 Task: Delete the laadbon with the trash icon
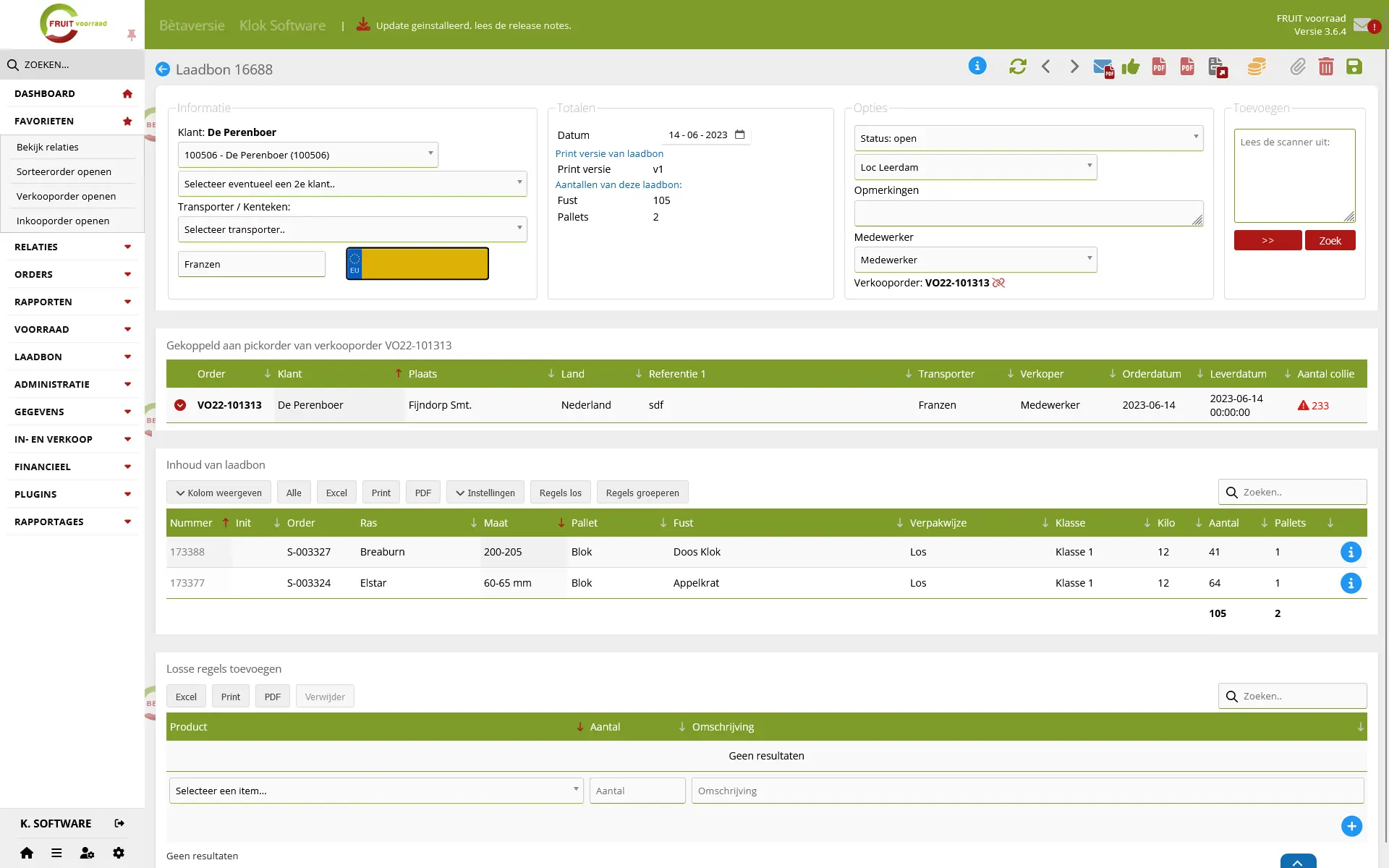(x=1326, y=67)
